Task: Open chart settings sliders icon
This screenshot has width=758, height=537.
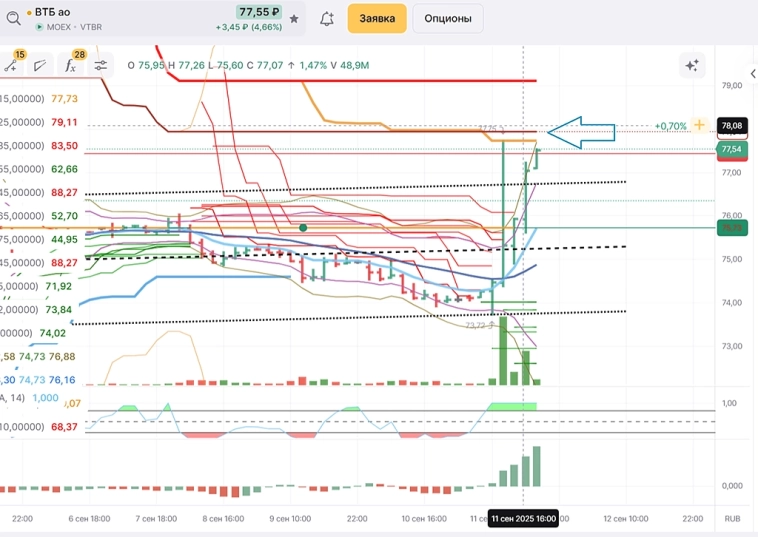Action: pyautogui.click(x=101, y=66)
